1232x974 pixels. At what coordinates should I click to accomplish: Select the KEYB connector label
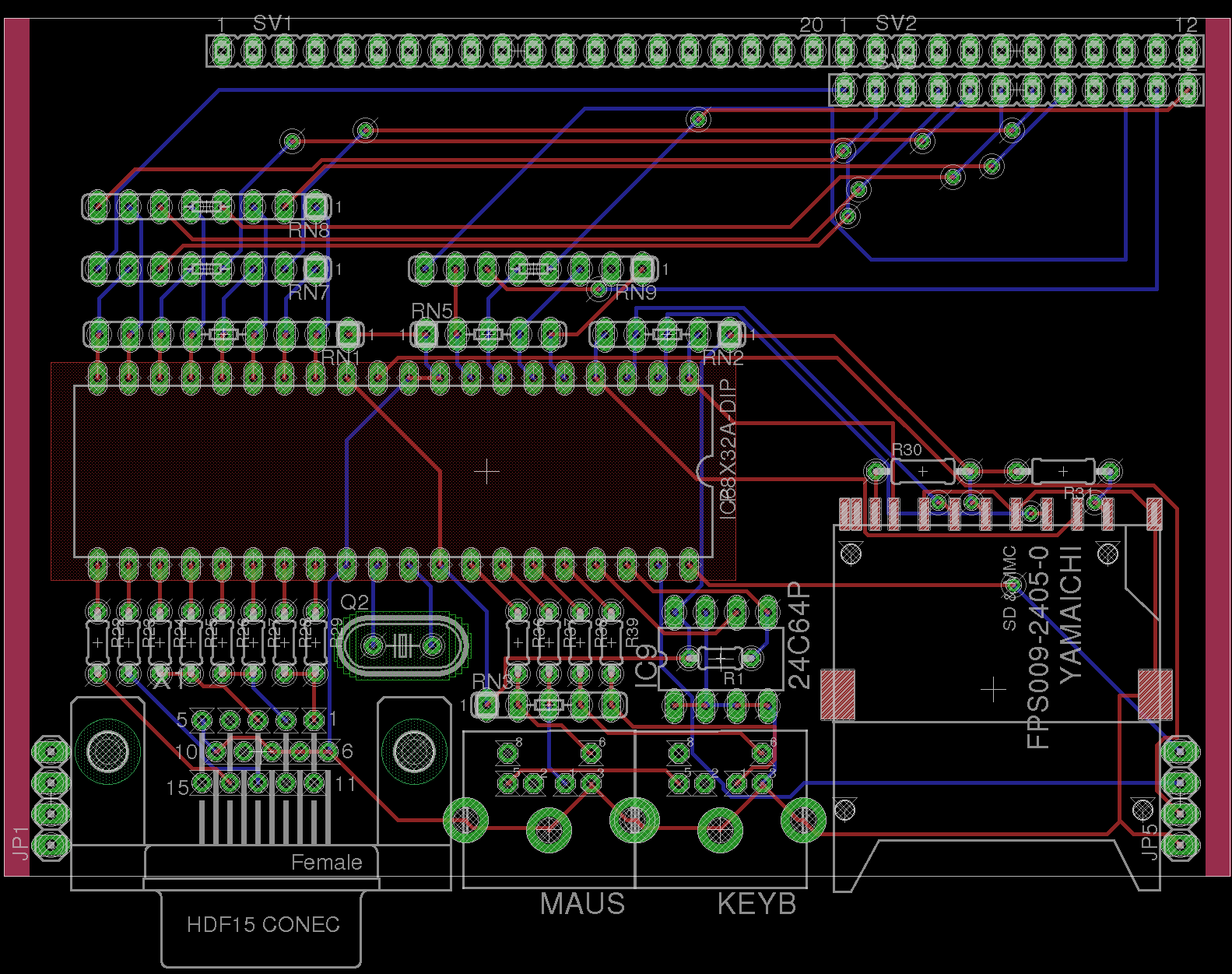tap(756, 904)
